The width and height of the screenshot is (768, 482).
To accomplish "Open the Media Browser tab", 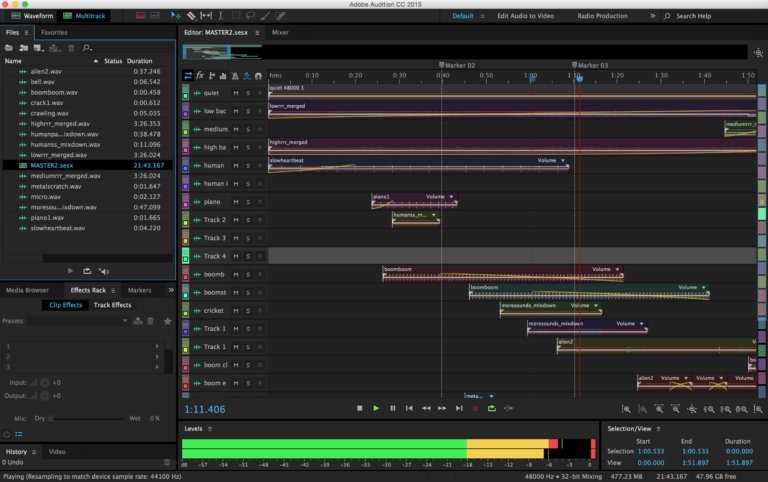I will click(x=27, y=290).
